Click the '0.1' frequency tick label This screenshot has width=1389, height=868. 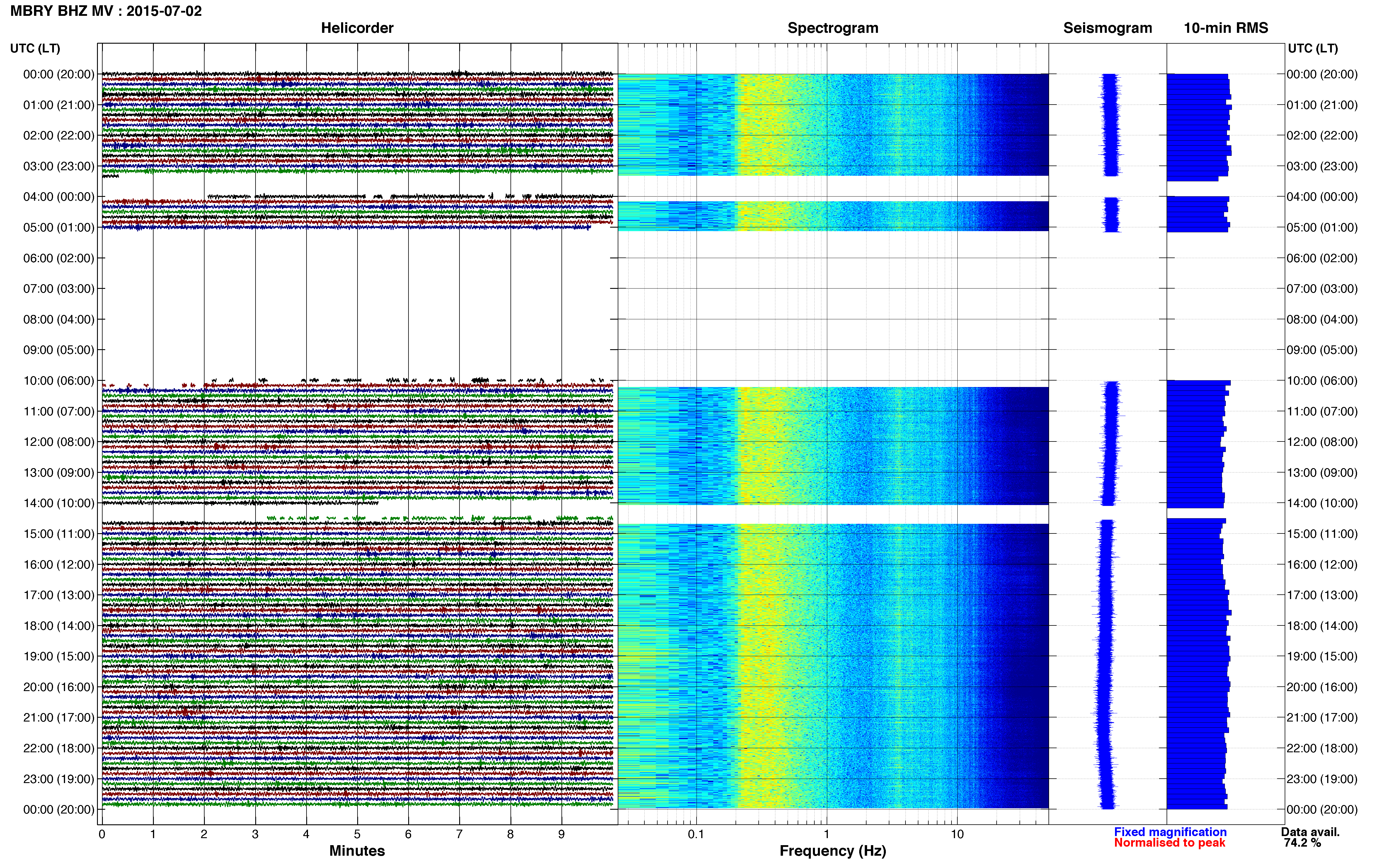coord(696,835)
